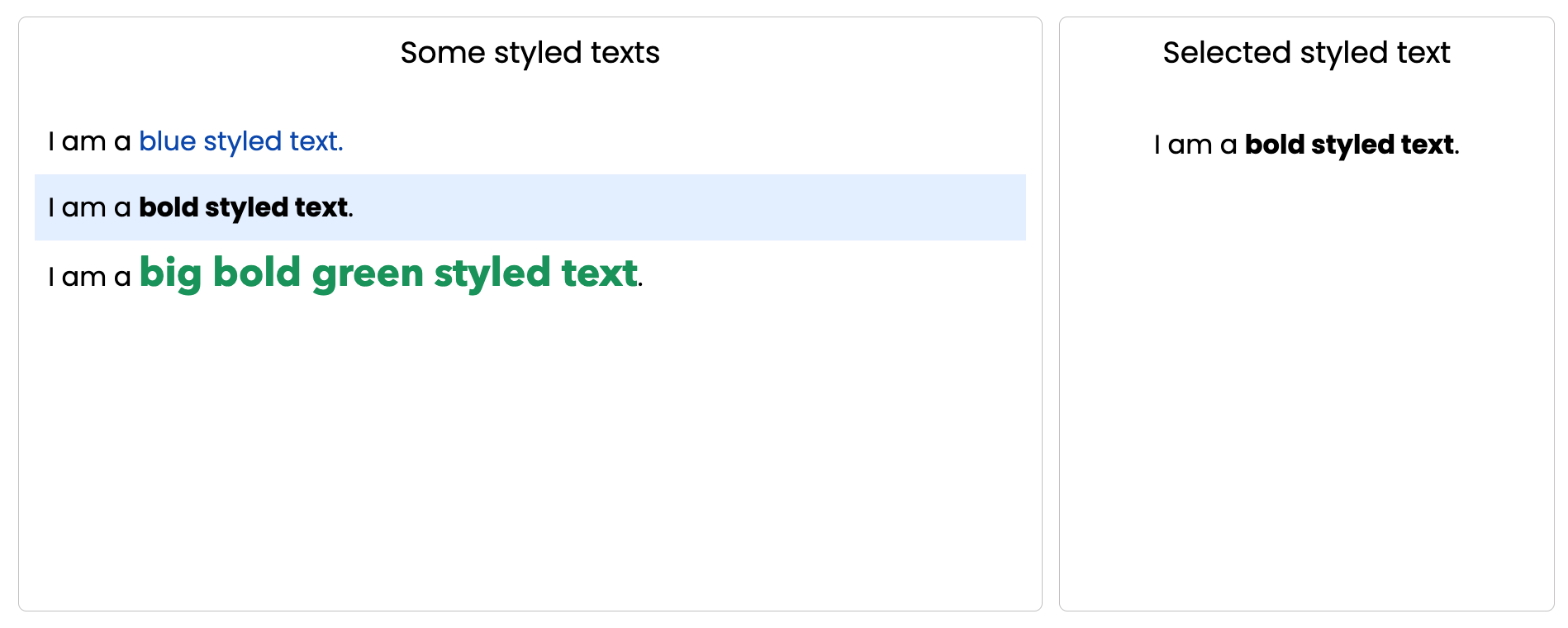Click blank space below the text list

(x=530, y=454)
